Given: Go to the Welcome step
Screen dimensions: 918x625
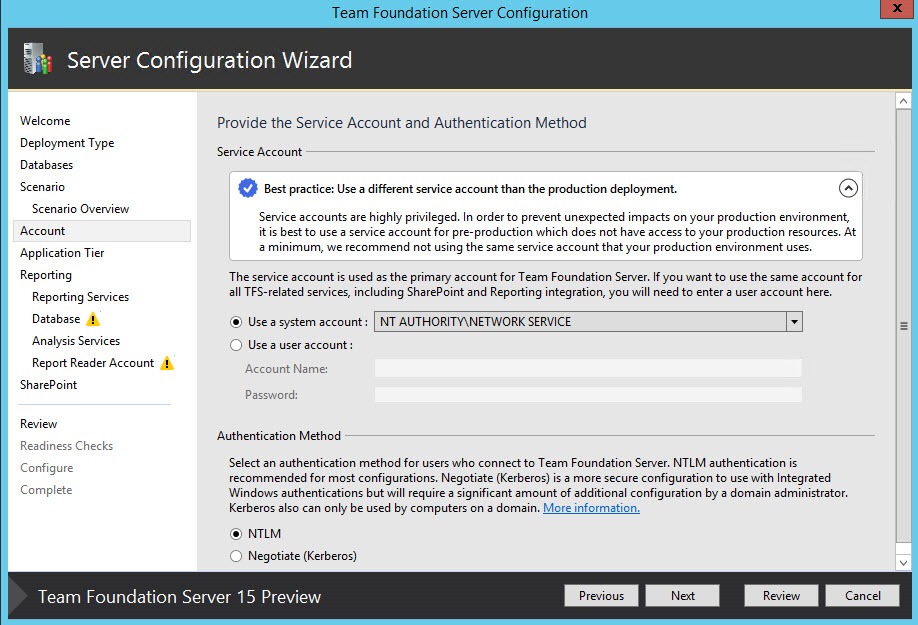Looking at the screenshot, I should click(x=45, y=121).
